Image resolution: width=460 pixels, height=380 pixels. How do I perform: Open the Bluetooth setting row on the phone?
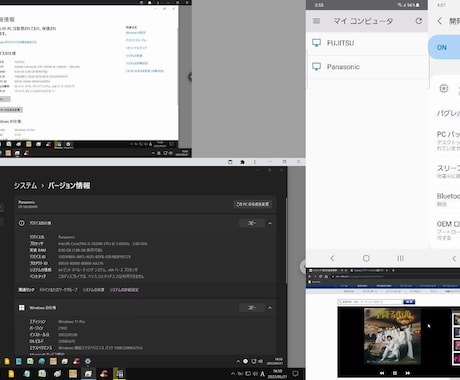coord(448,199)
